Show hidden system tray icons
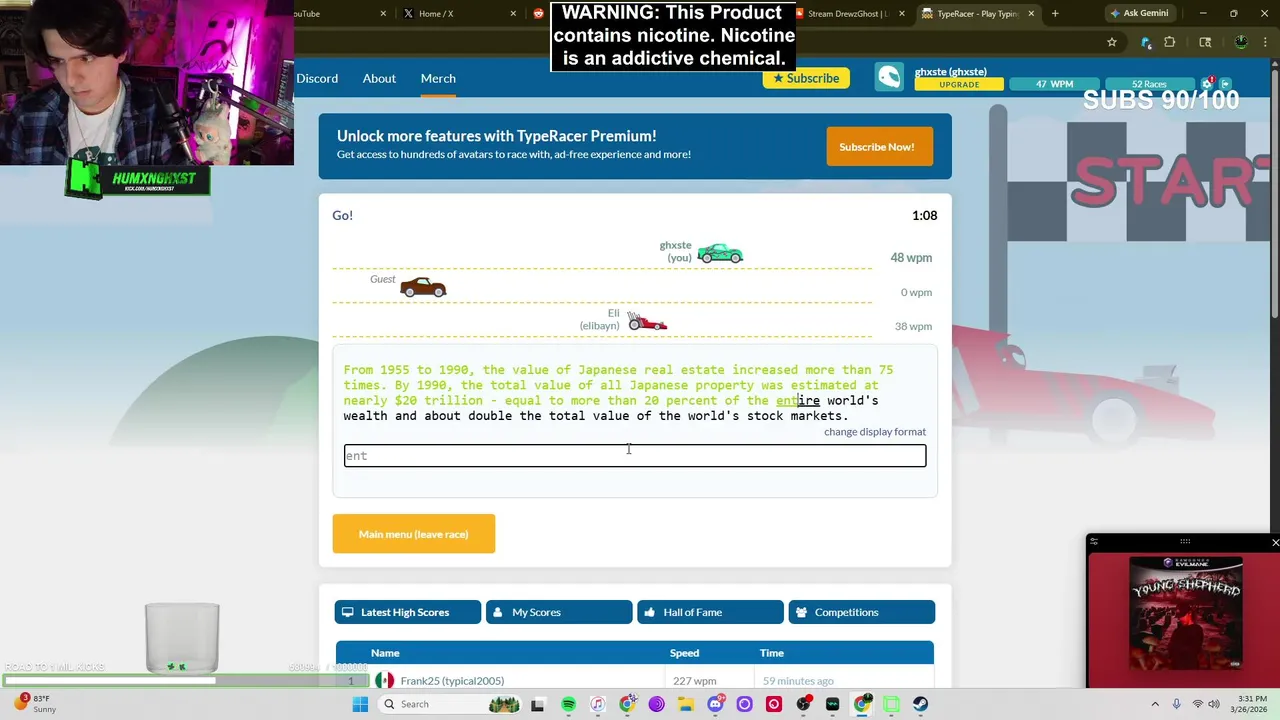This screenshot has height=720, width=1280. point(1155,704)
